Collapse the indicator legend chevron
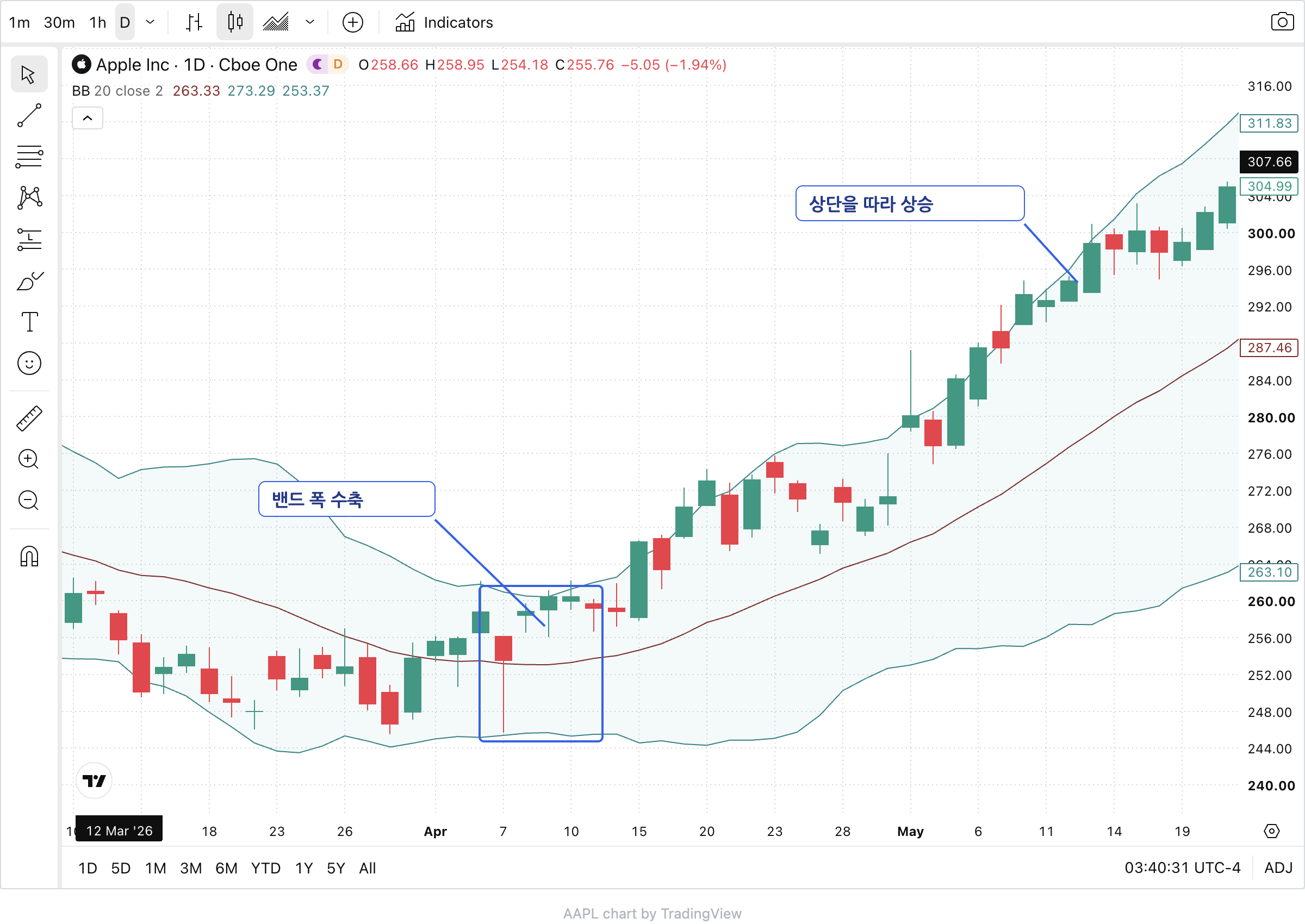Viewport: 1305px width, 924px height. [88, 118]
